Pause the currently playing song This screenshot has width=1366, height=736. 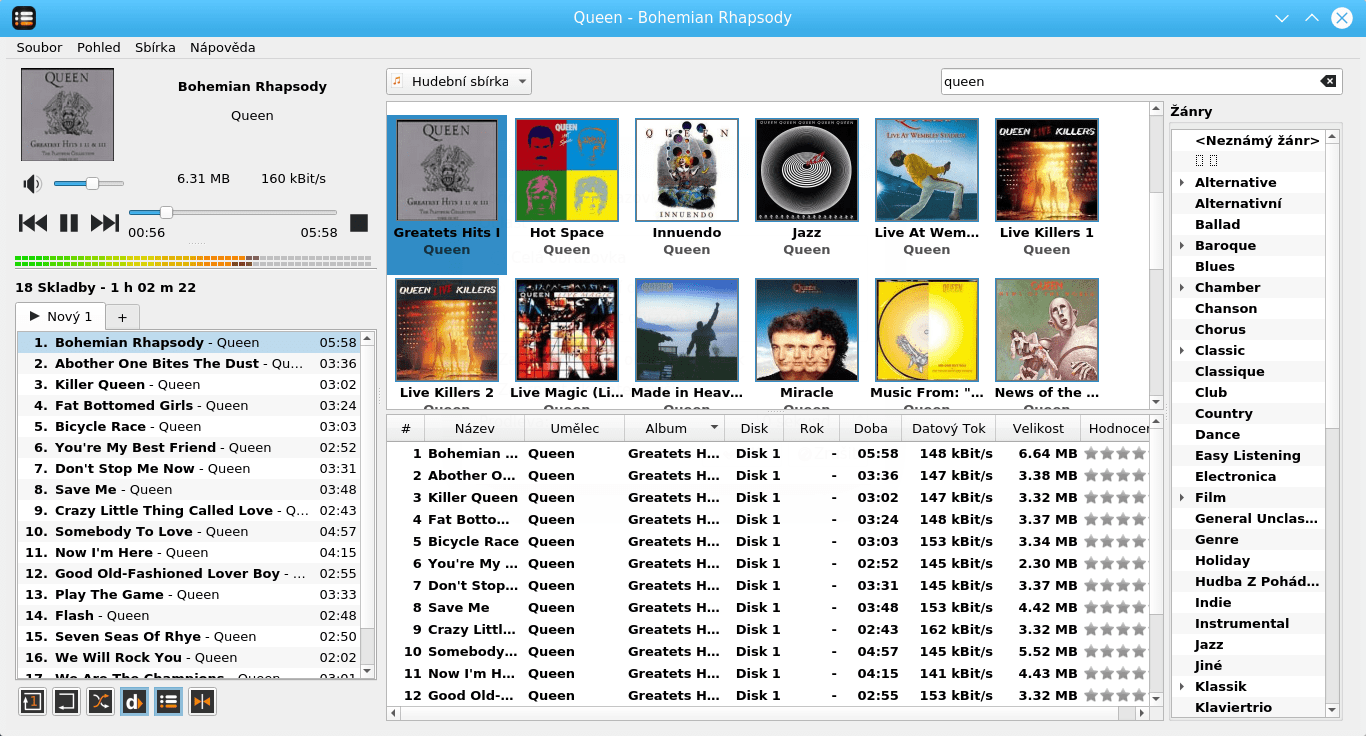tap(67, 223)
